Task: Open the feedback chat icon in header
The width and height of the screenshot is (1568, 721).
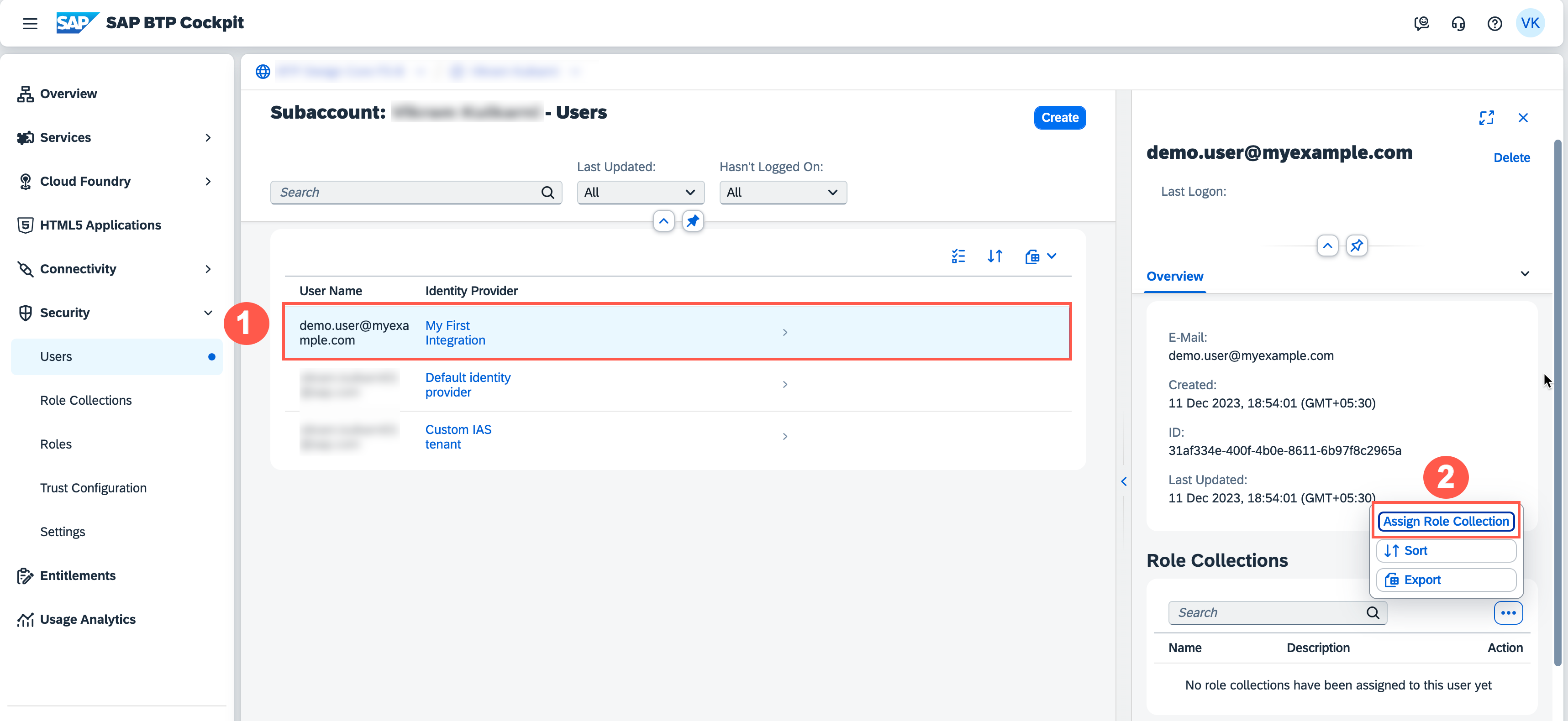Action: click(x=1421, y=23)
